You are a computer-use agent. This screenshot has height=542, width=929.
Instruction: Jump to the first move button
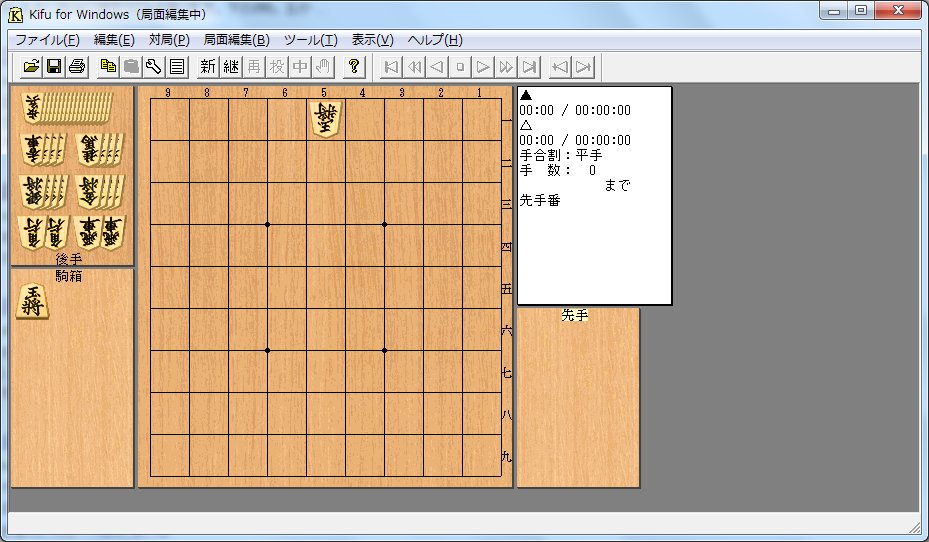[391, 67]
